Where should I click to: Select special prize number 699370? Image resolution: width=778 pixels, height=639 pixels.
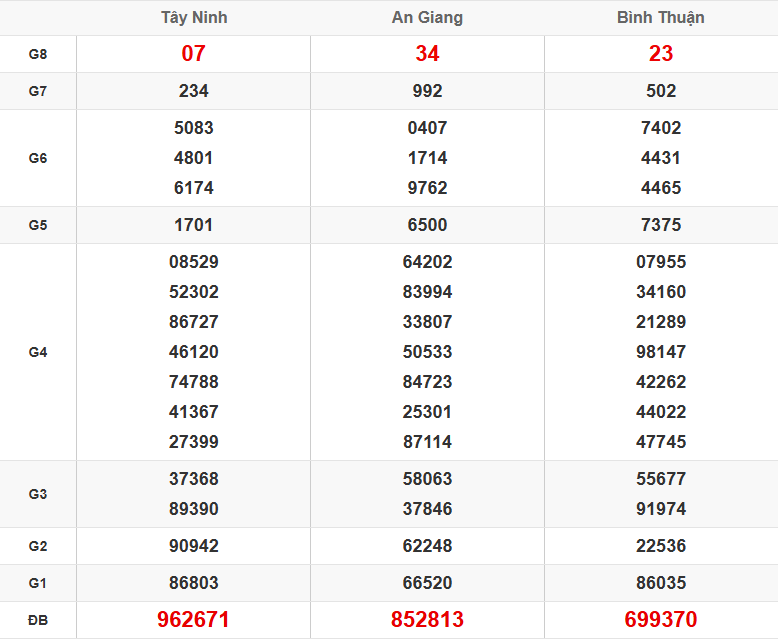tap(661, 620)
